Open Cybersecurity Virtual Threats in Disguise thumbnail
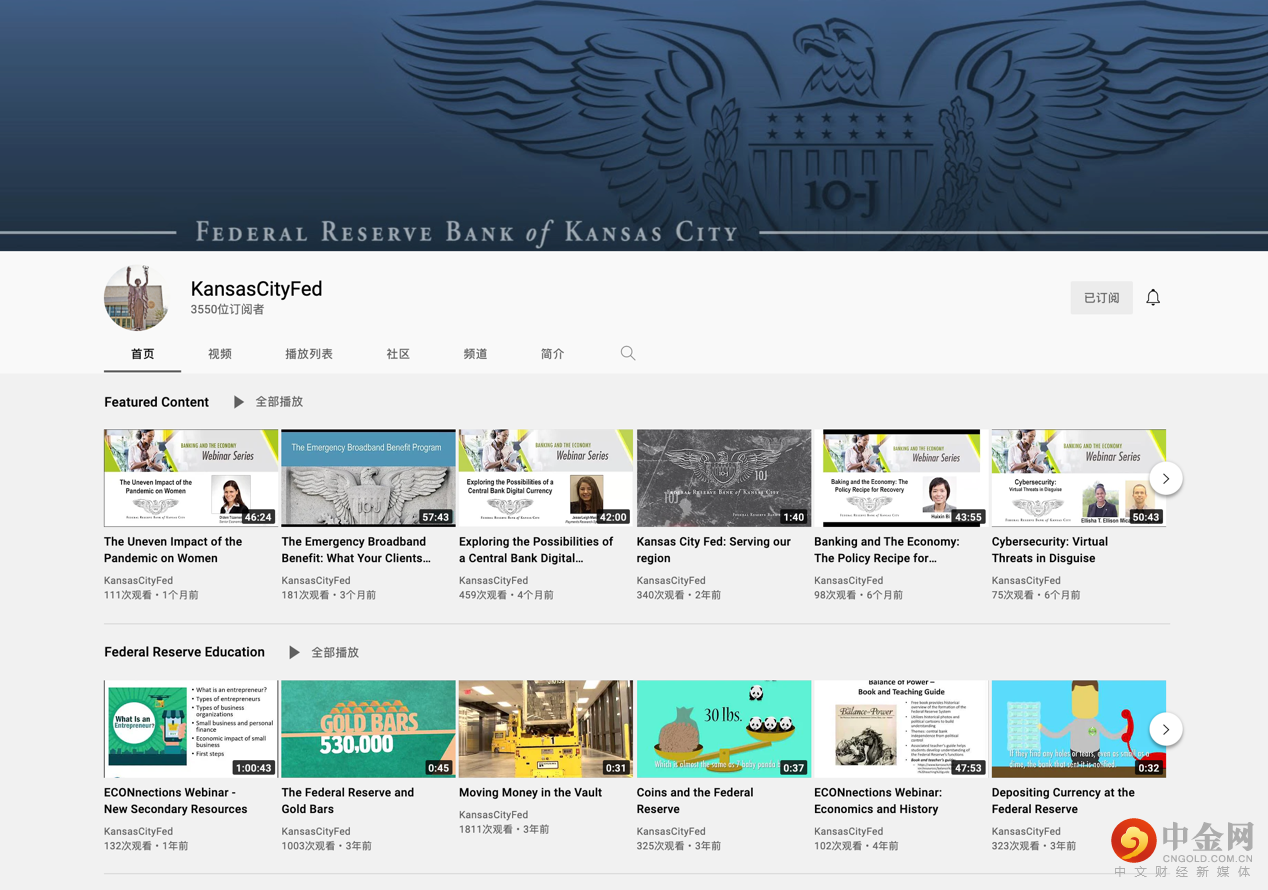The width and height of the screenshot is (1268, 890). [1079, 478]
